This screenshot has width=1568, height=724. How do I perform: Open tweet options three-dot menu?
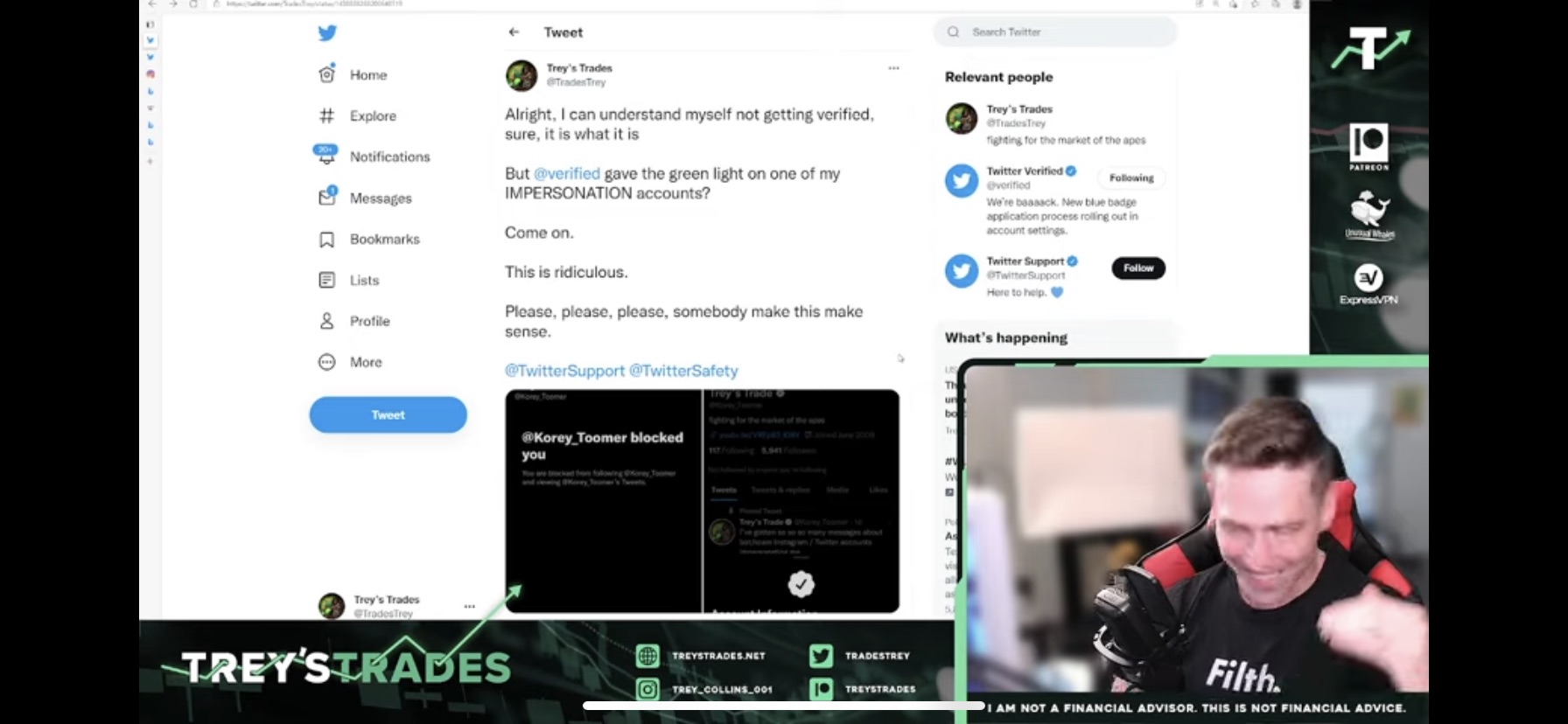point(893,68)
